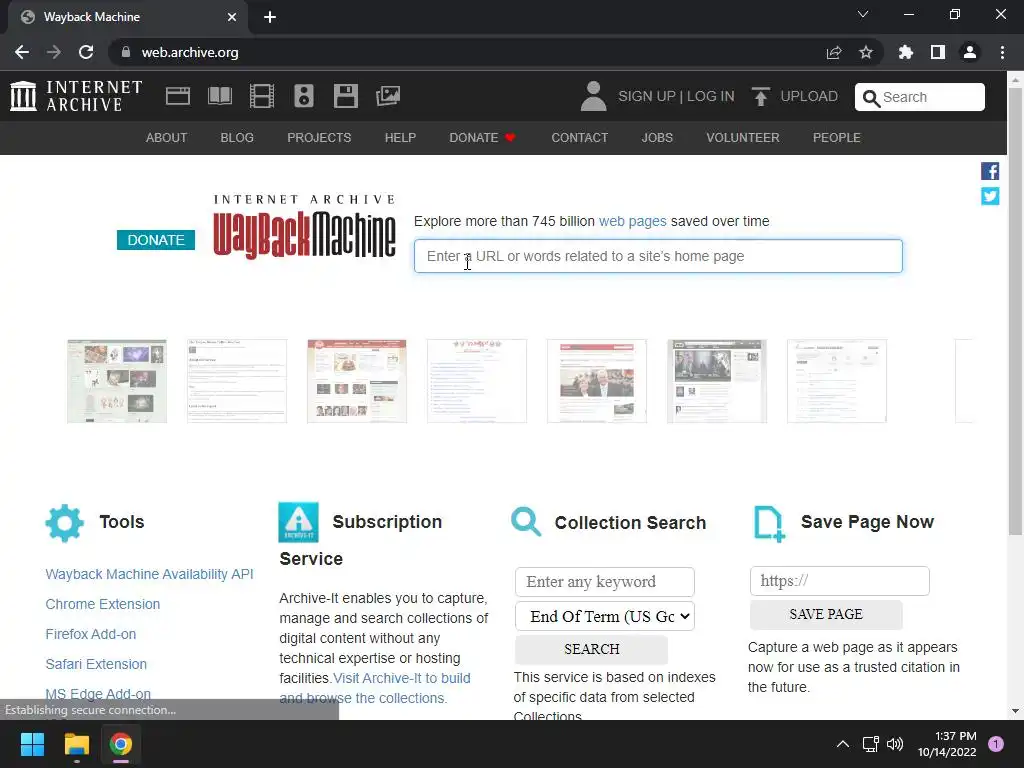1024x768 pixels.
Task: Click the SAVE PAGE button
Action: click(826, 615)
